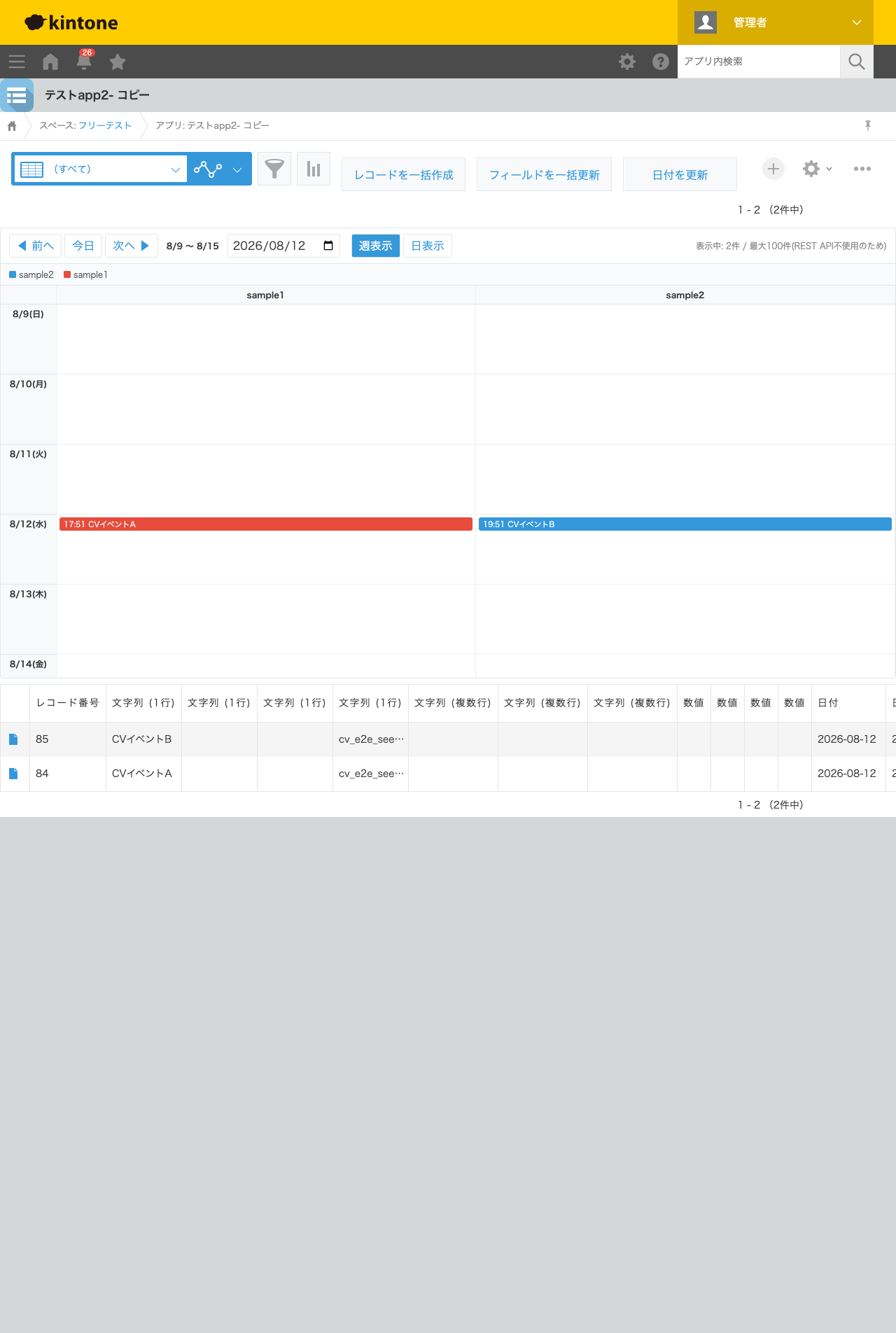
Task: Open help question mark icon
Action: click(661, 62)
